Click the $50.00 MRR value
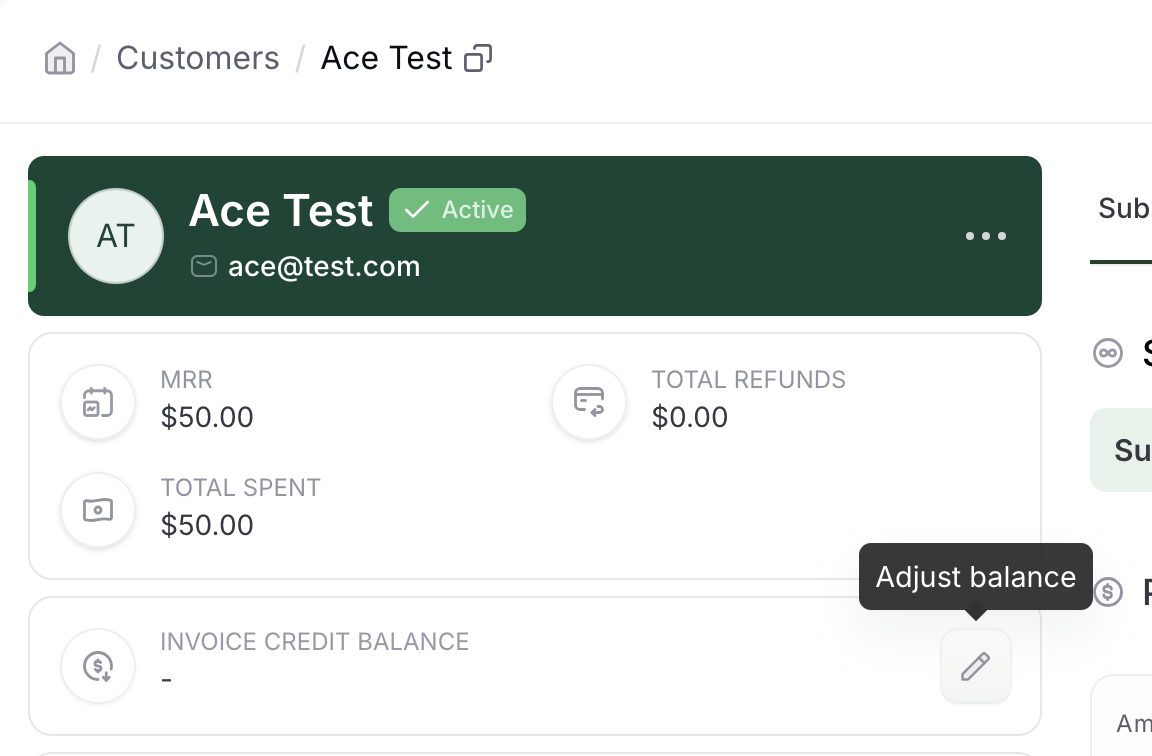This screenshot has height=756, width=1152. point(207,417)
